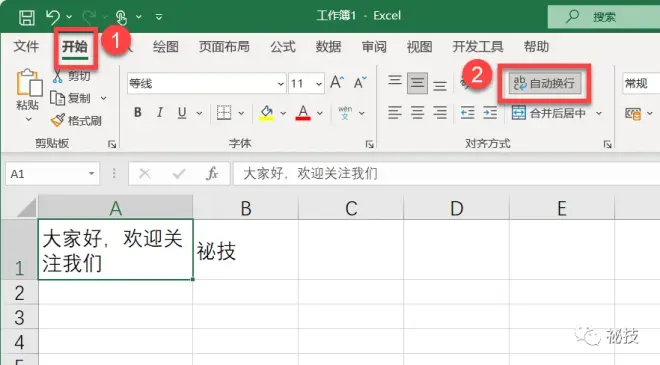
Task: Click the confirm checkmark formula icon
Action: click(x=179, y=173)
